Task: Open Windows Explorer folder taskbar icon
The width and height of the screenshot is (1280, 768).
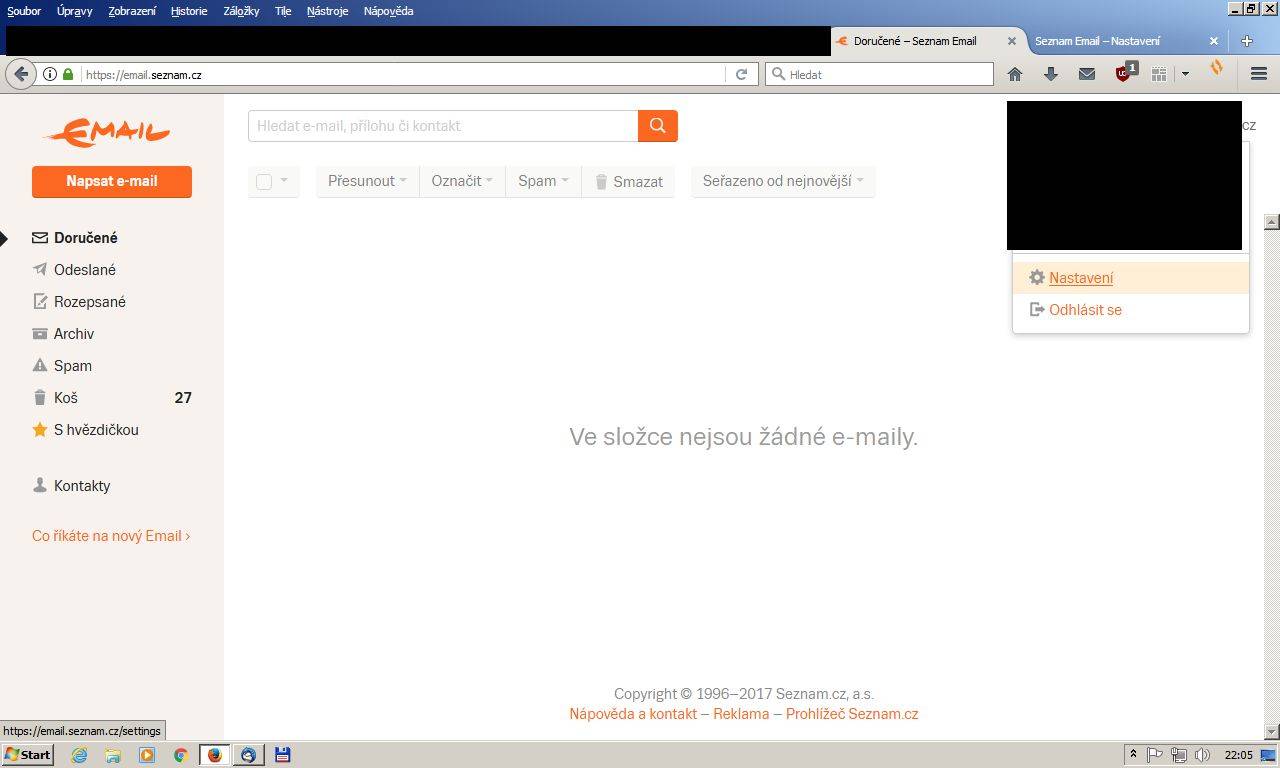Action: coord(113,755)
